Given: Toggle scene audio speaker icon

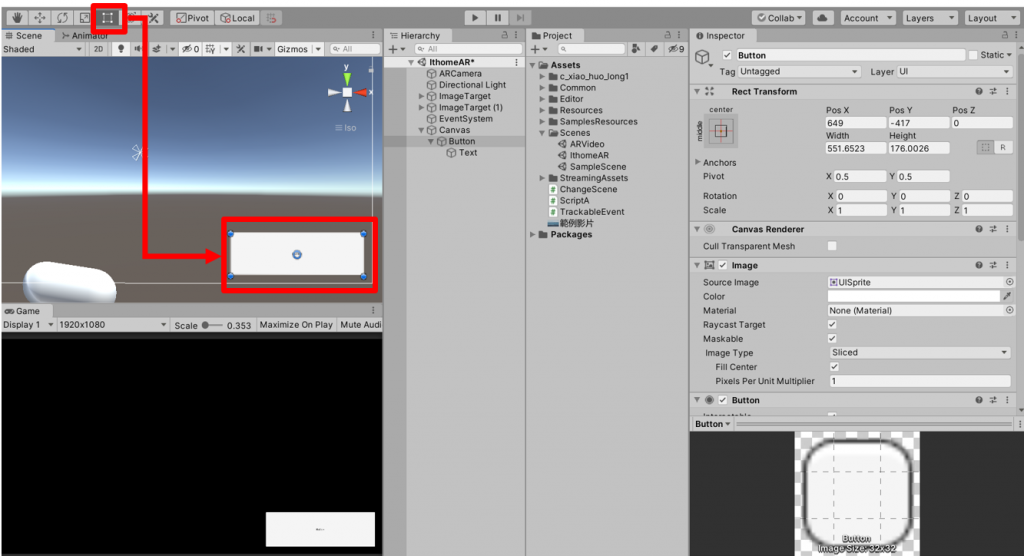Looking at the screenshot, I should [138, 49].
